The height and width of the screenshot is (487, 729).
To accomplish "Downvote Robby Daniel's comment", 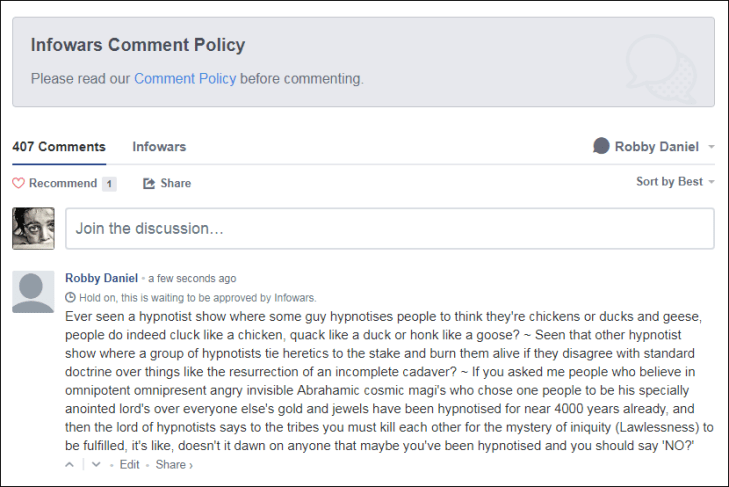I will pos(96,464).
